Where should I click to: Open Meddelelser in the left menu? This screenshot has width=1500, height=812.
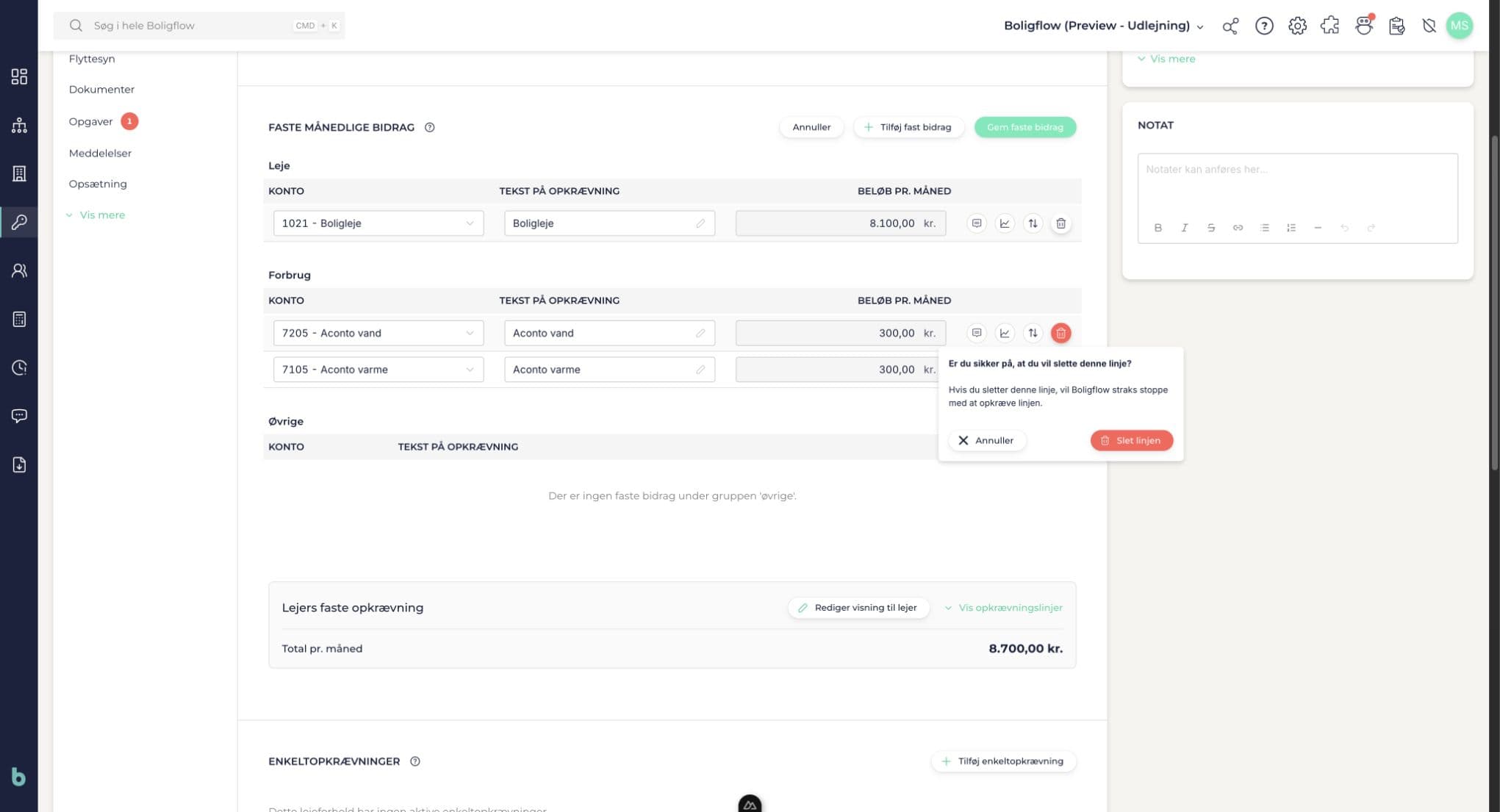pos(100,153)
